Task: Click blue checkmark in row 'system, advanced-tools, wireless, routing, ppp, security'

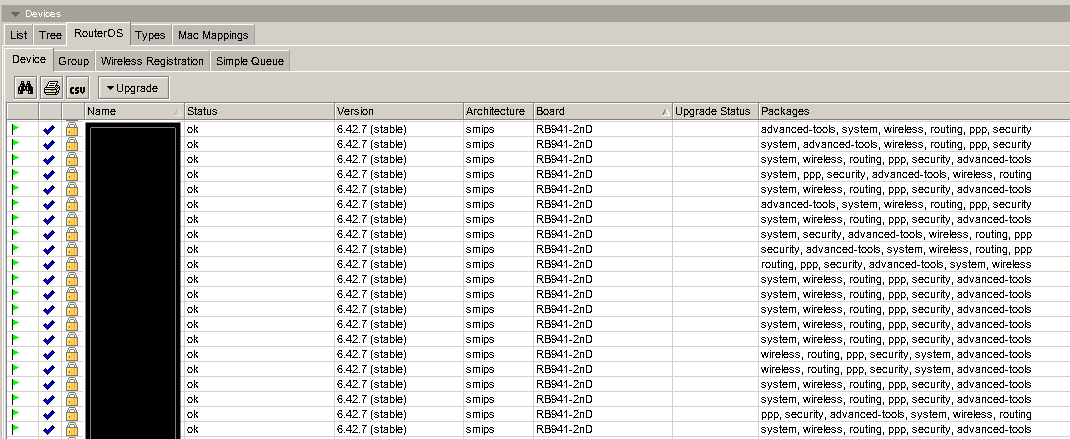Action: coord(48,145)
